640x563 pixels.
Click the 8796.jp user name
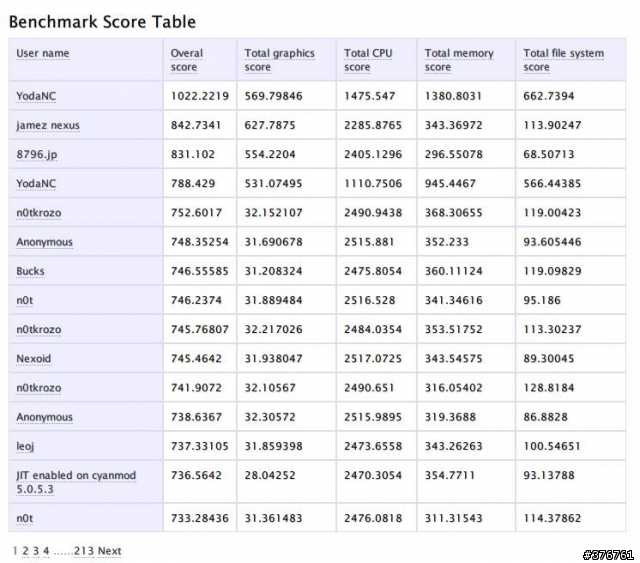pyautogui.click(x=37, y=155)
